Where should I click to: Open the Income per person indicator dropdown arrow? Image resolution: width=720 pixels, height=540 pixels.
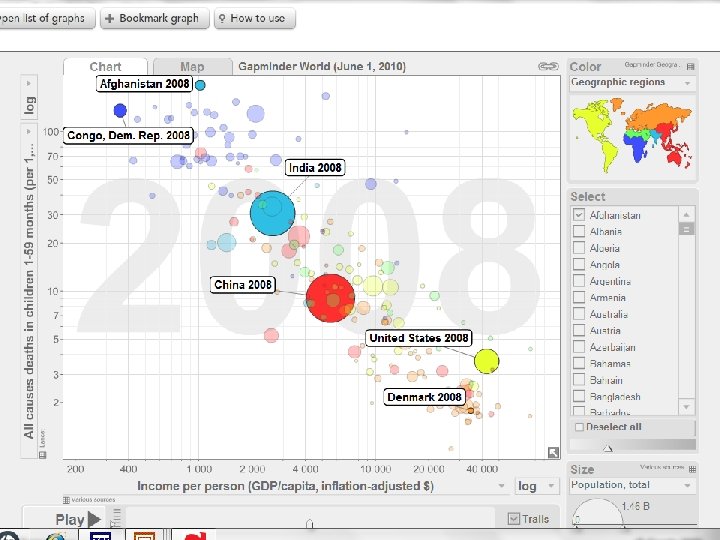coord(501,485)
